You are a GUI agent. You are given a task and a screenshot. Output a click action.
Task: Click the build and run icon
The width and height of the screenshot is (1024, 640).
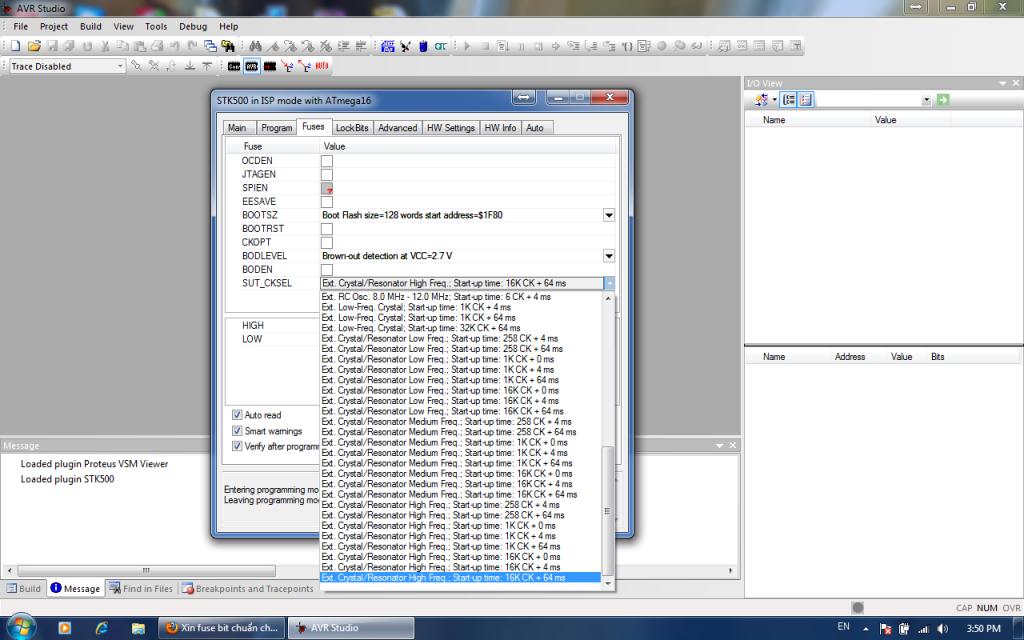coord(406,46)
